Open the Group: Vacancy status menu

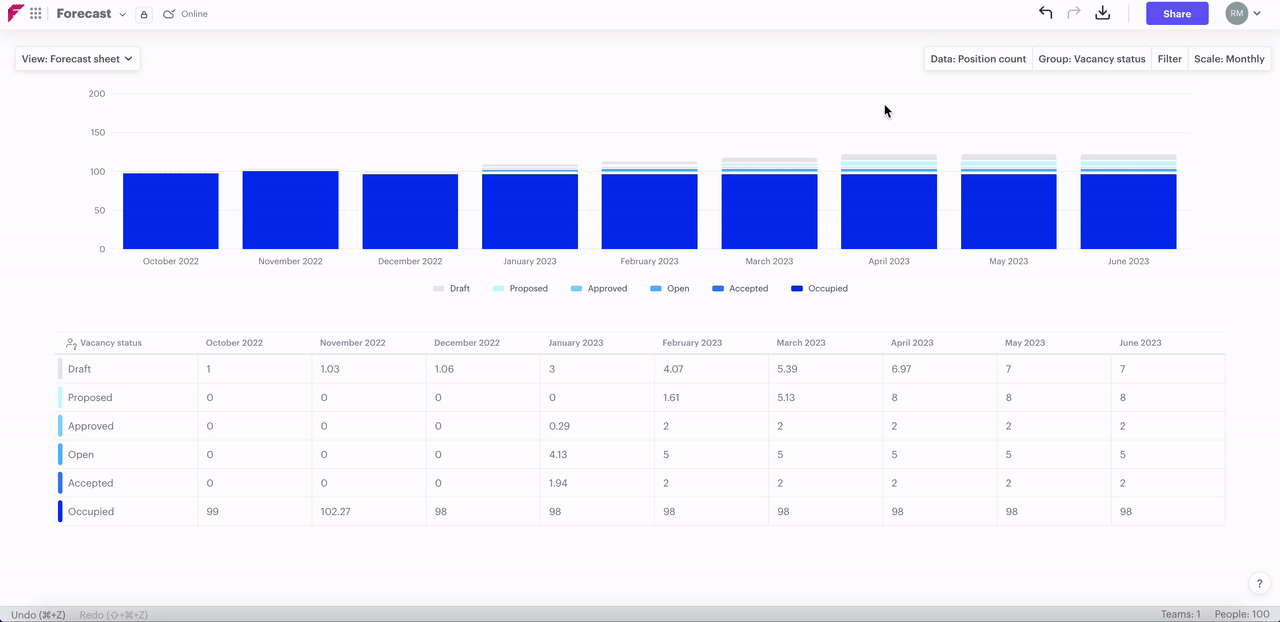[x=1091, y=59]
